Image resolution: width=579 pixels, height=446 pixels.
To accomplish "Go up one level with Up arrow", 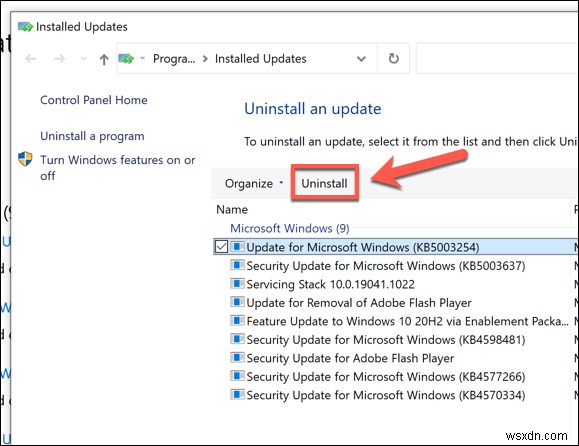I will [104, 59].
